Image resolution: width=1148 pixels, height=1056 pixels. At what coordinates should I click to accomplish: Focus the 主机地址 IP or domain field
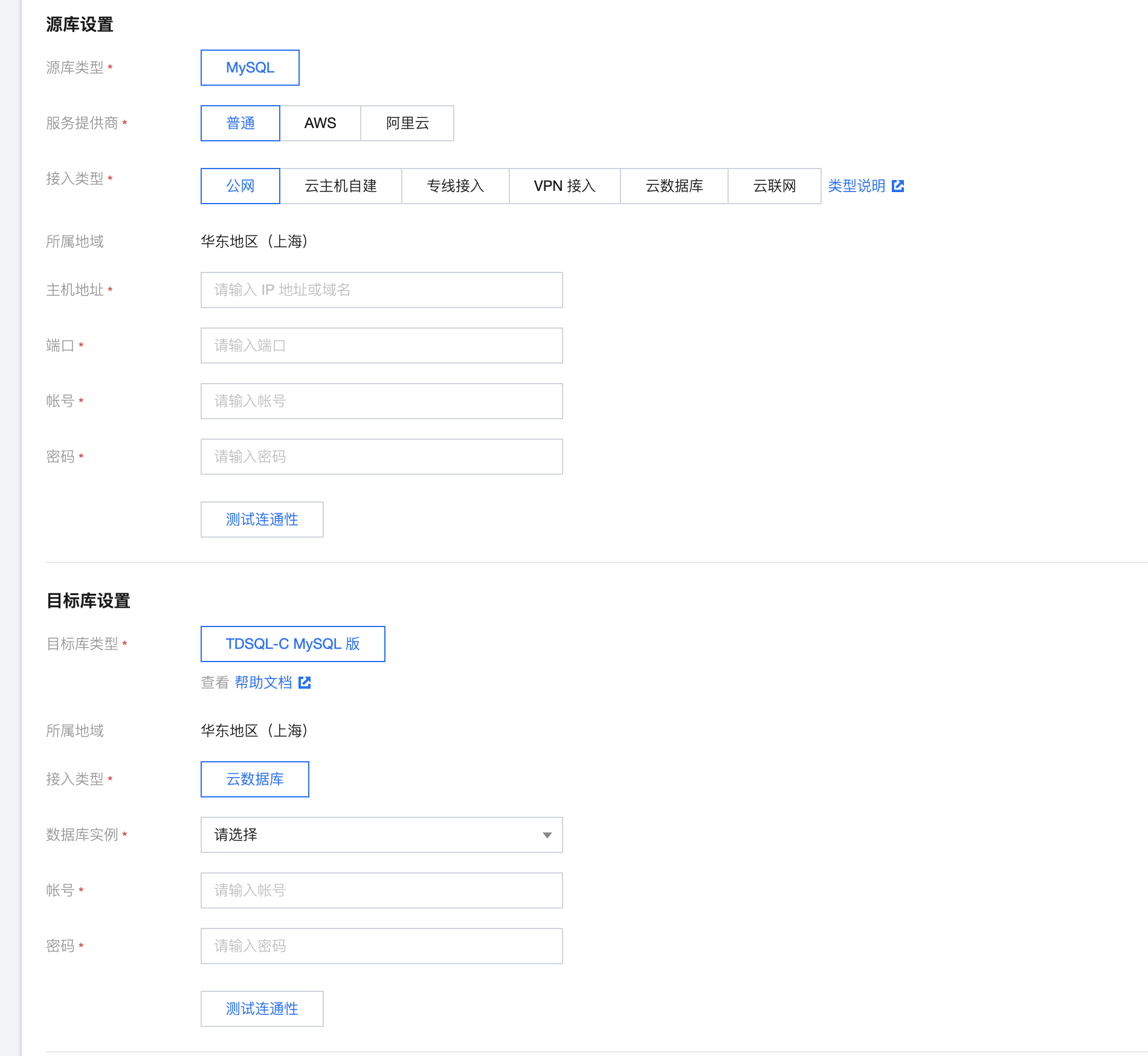click(382, 290)
